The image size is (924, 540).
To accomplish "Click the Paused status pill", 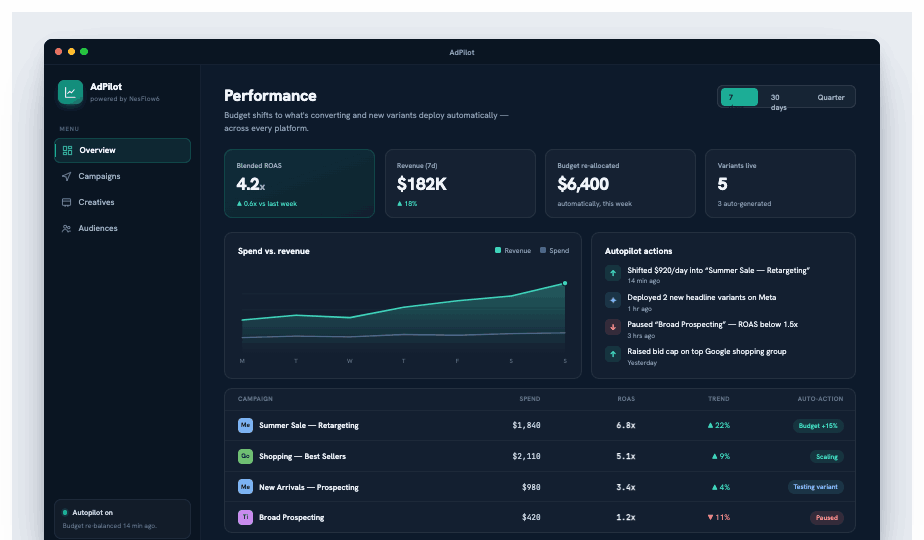I will coord(827,518).
